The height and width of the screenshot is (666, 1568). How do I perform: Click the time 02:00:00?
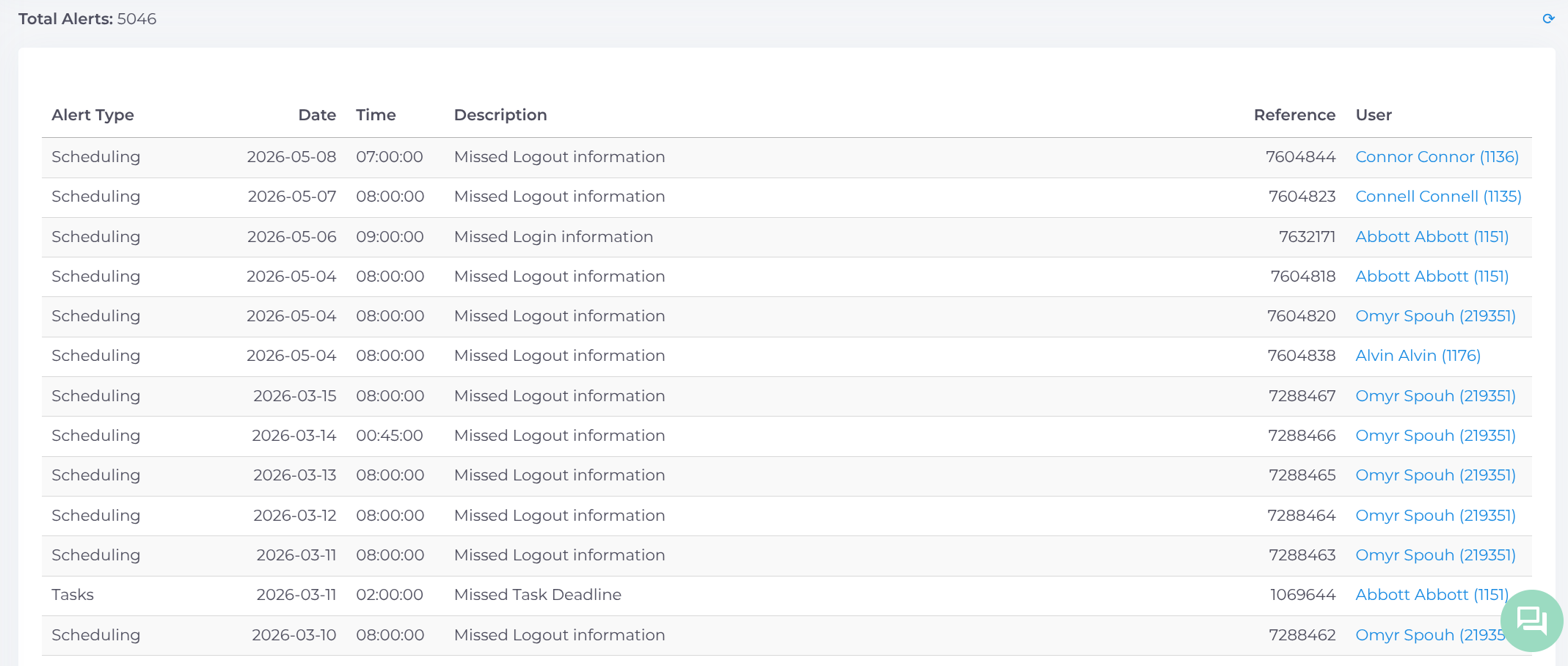pyautogui.click(x=390, y=595)
